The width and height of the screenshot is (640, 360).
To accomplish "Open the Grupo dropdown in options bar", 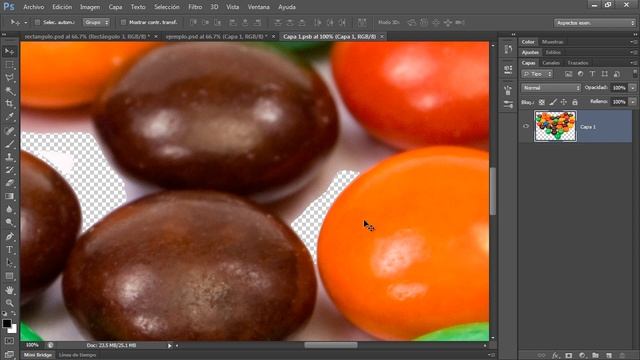I will (x=96, y=22).
